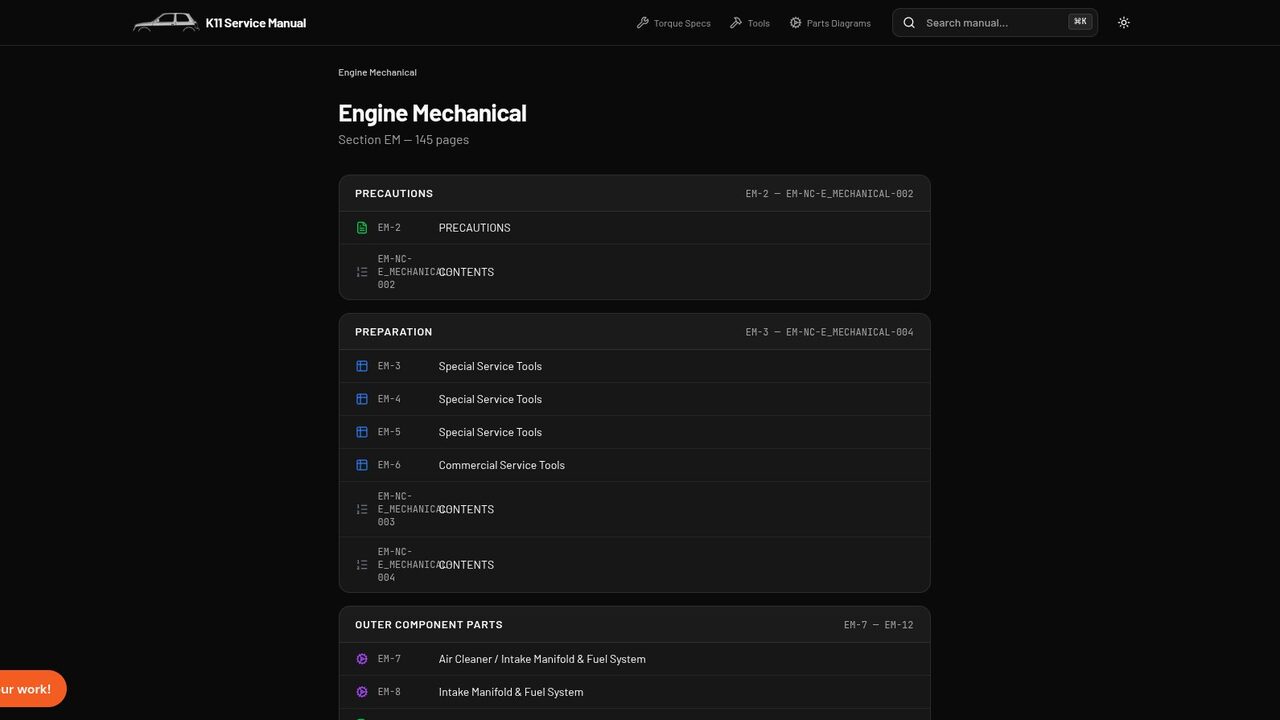The image size is (1280, 720).
Task: Open EM-4 Special Service Tools
Action: [634, 399]
